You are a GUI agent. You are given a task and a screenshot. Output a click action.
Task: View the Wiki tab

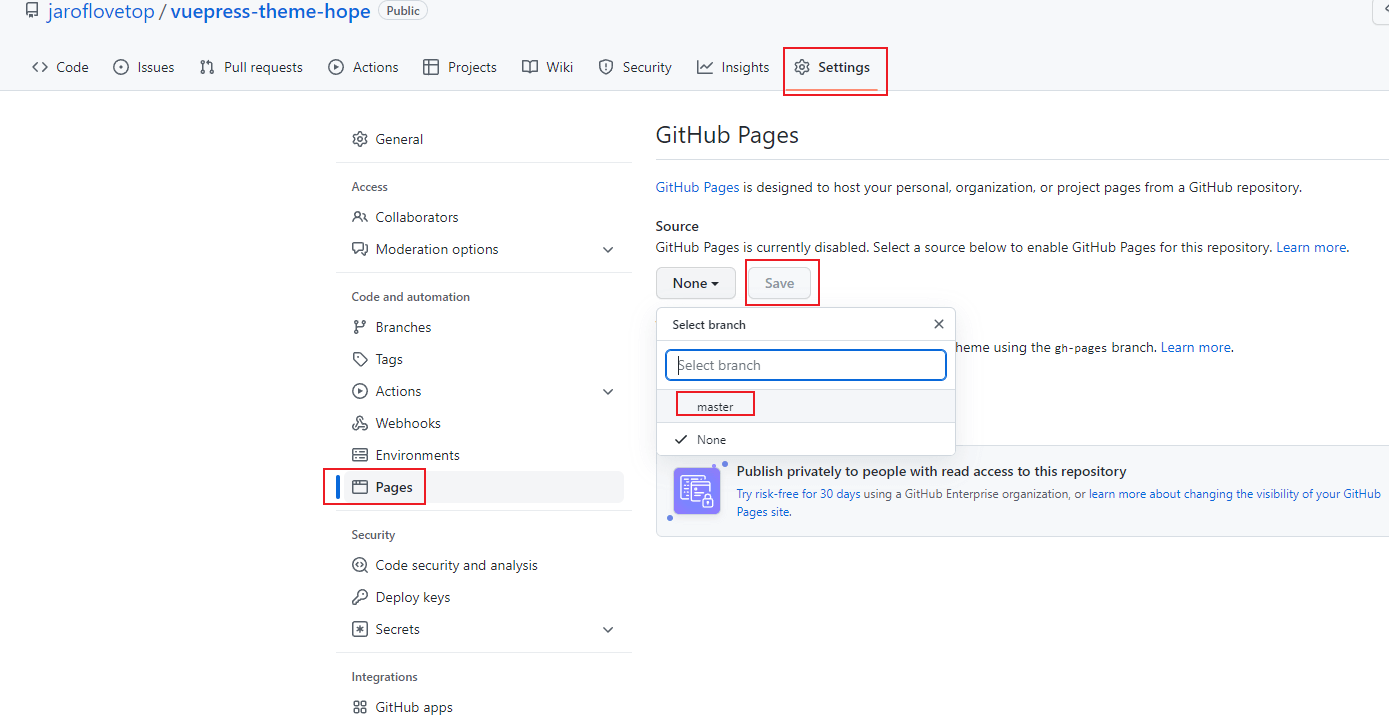coord(548,67)
